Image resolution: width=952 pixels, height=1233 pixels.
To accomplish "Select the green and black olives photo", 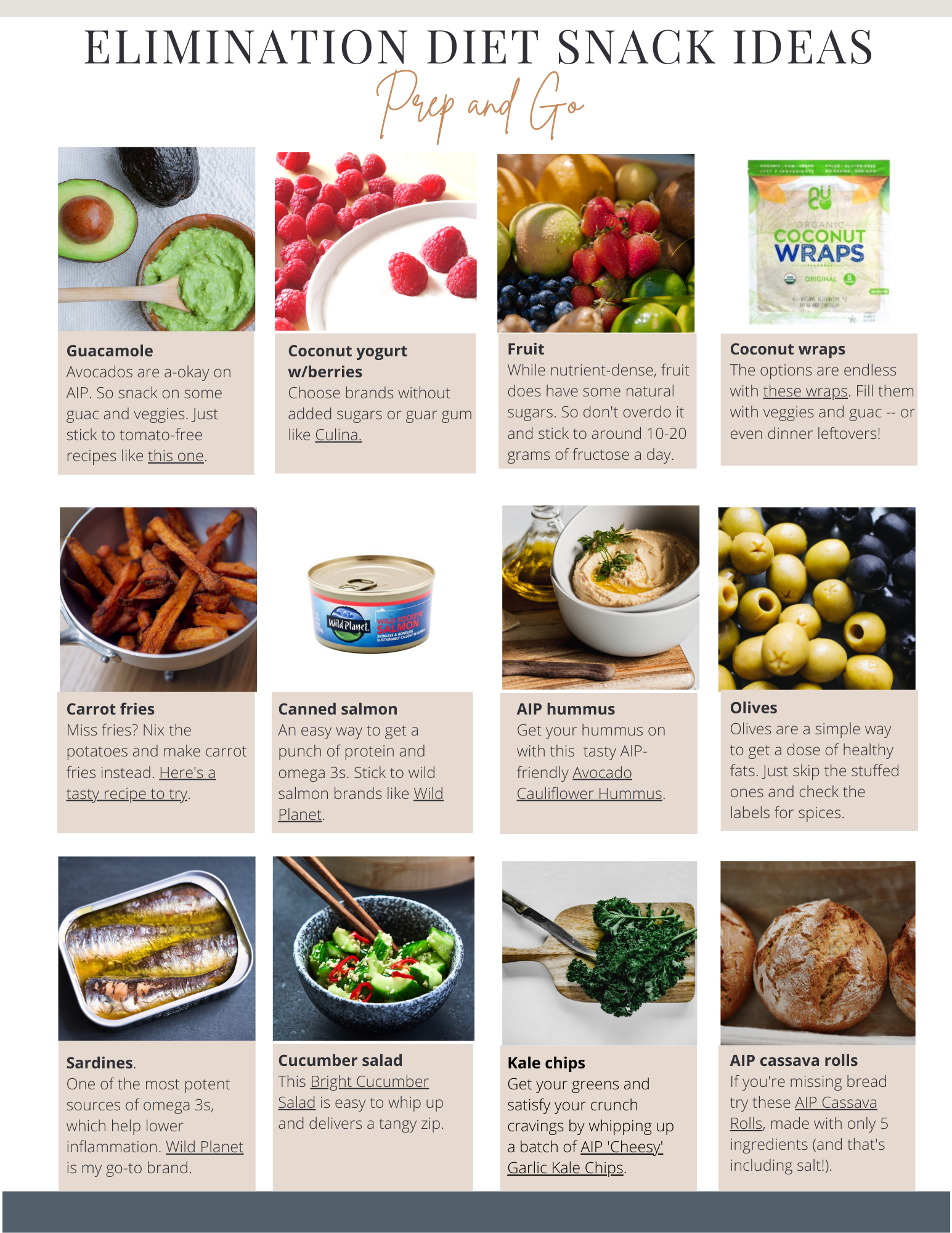I will coord(817,599).
